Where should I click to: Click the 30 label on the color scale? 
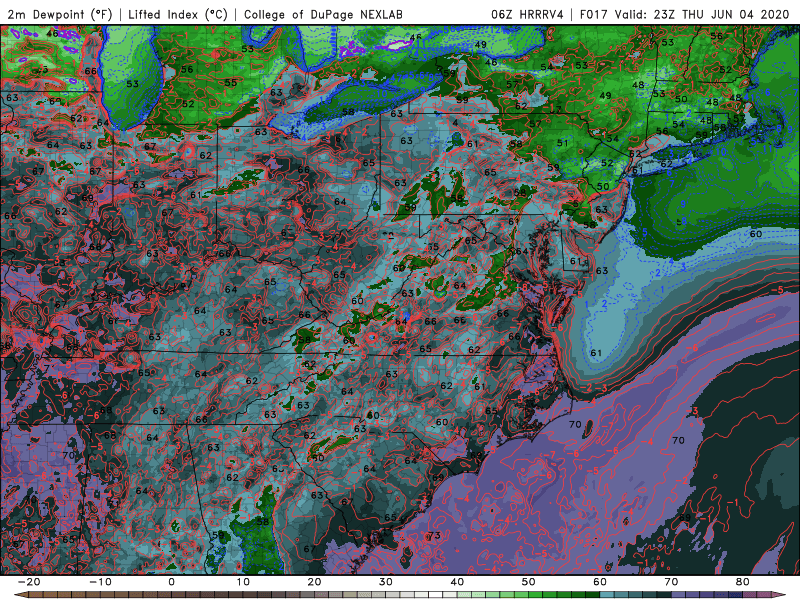tap(386, 582)
